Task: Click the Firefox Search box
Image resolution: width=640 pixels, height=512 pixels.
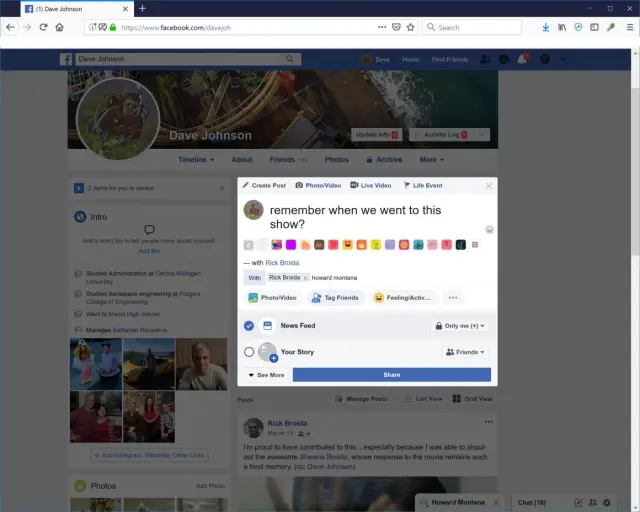Action: (x=472, y=27)
